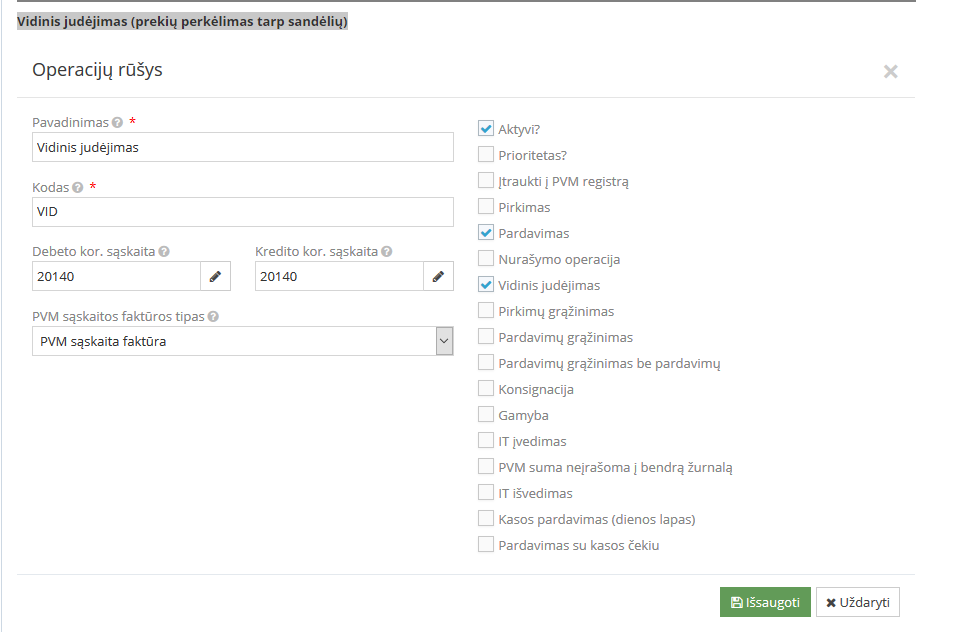Click help icon next to Pavadinimas label
The image size is (967, 632).
[x=117, y=122]
